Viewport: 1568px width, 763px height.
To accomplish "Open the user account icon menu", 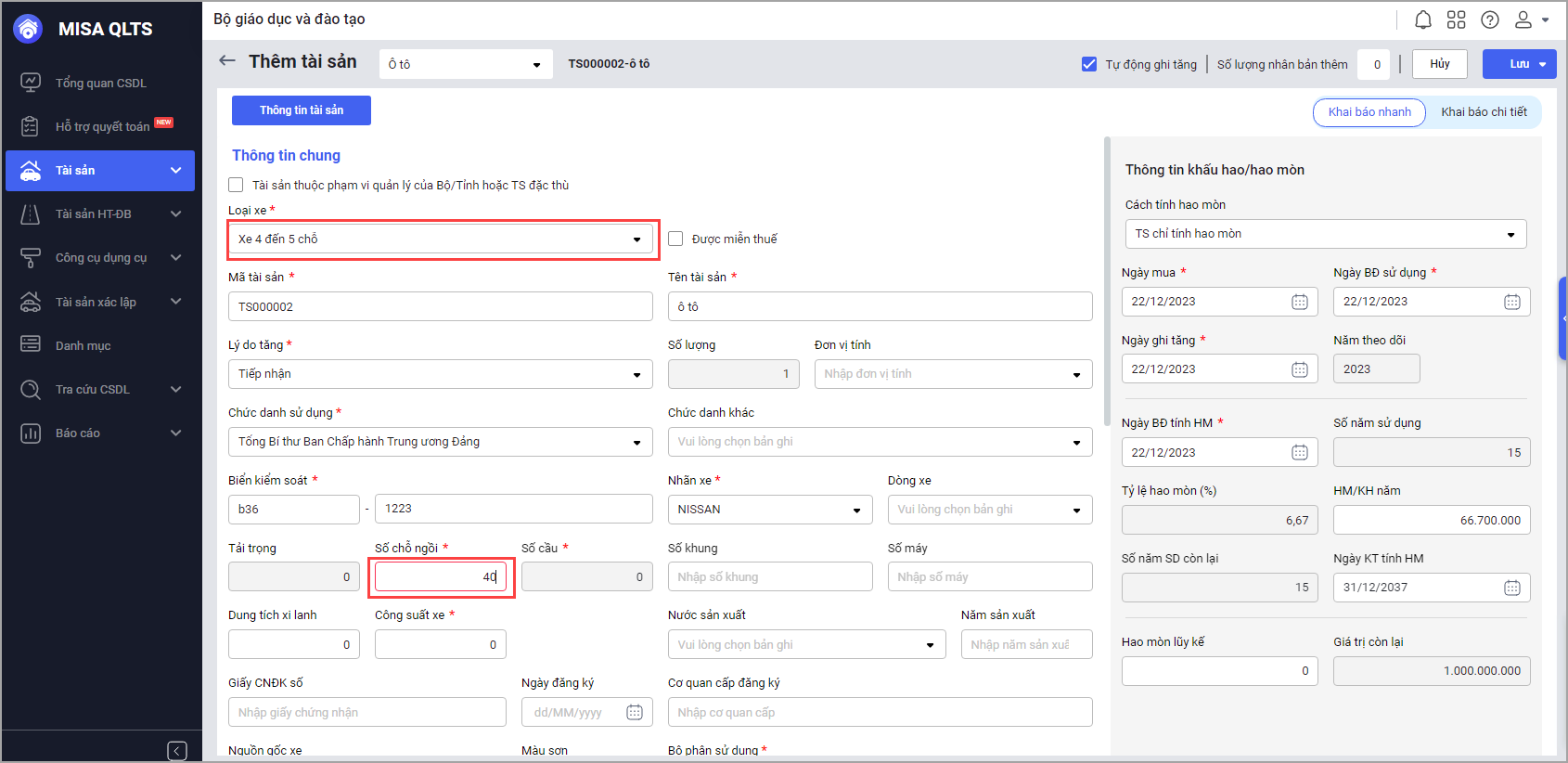I will click(1530, 19).
